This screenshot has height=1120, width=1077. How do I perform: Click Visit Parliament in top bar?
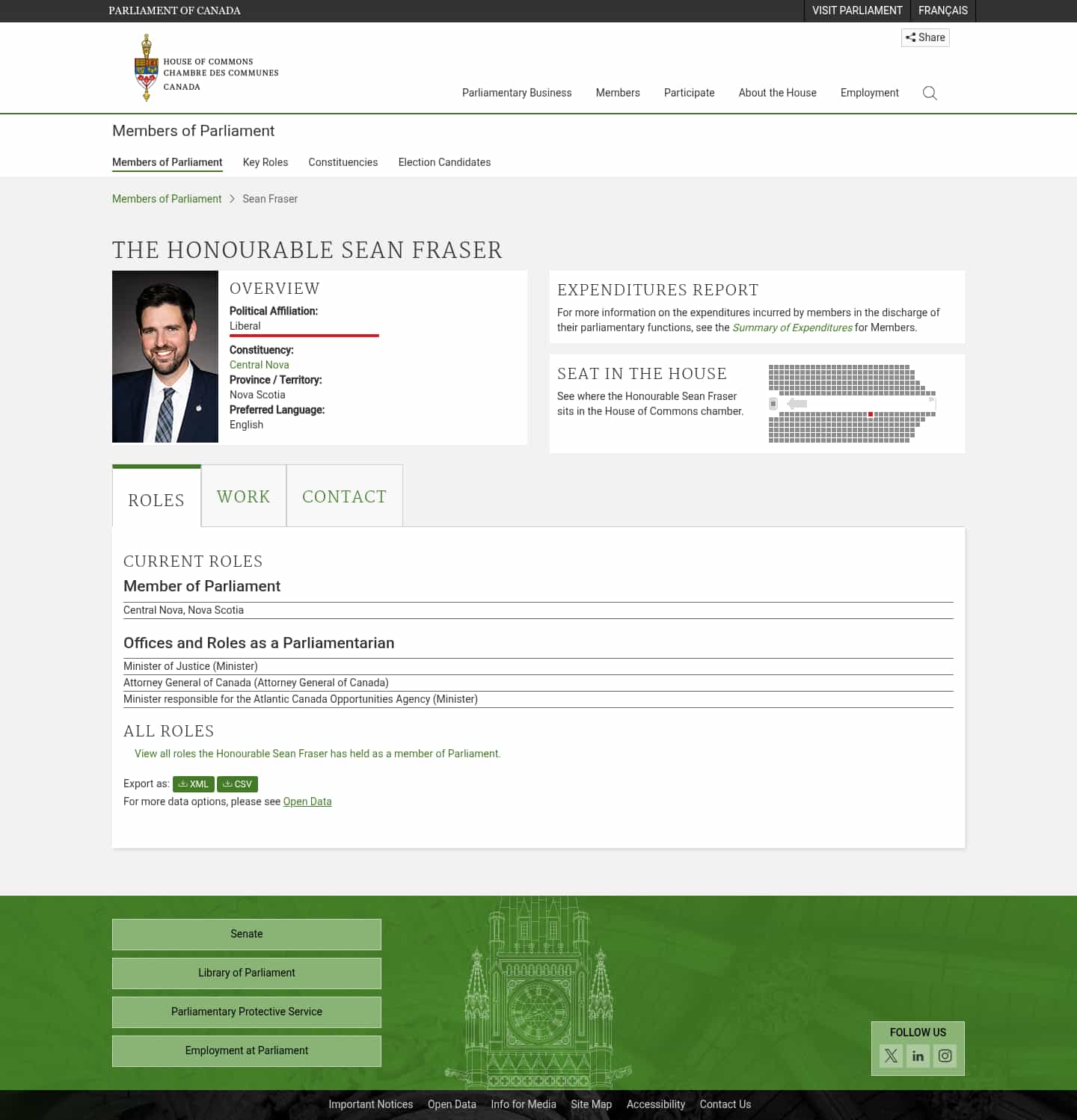tap(857, 10)
